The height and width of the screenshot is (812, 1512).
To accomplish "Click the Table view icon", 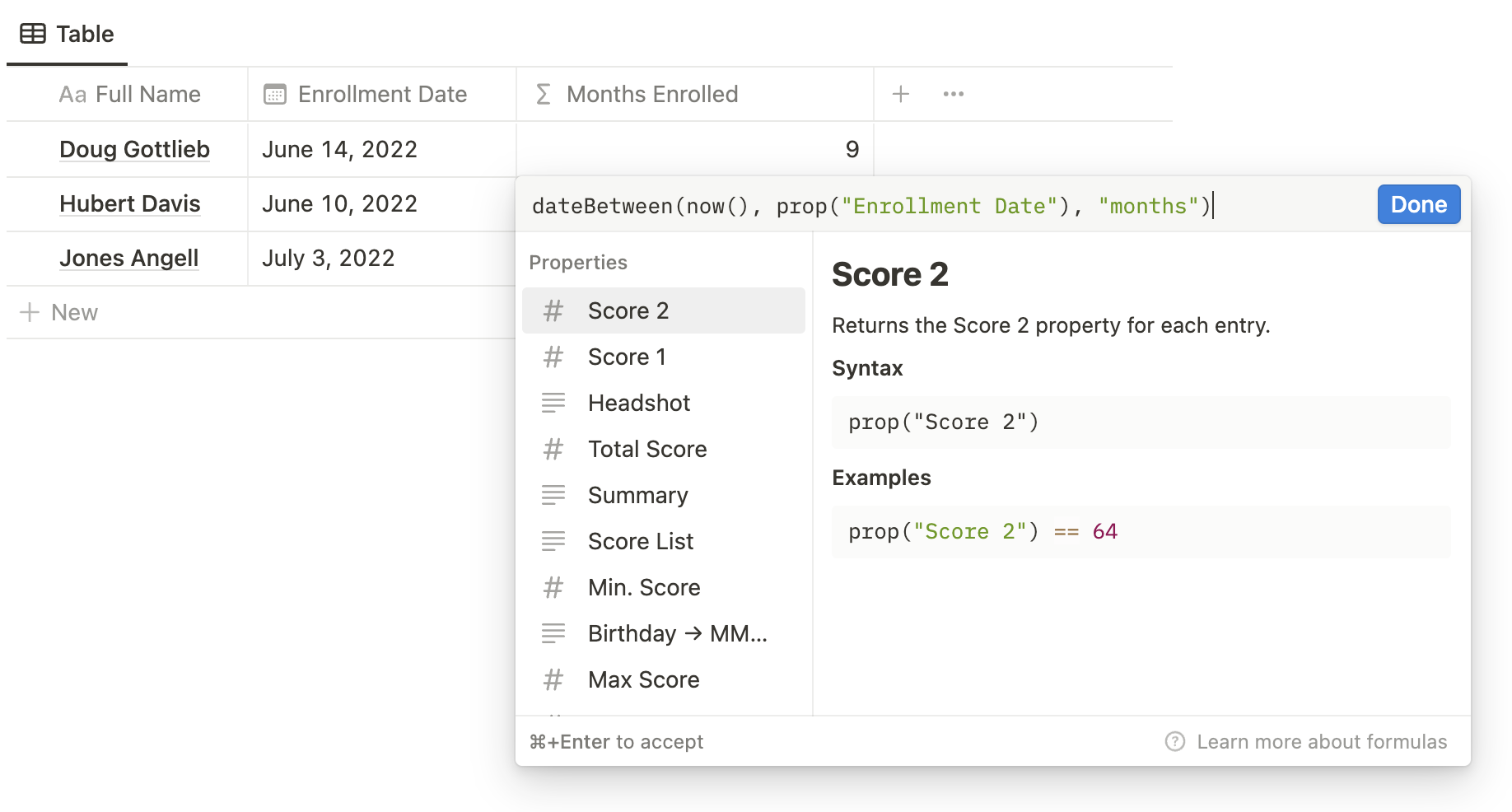I will tap(32, 32).
